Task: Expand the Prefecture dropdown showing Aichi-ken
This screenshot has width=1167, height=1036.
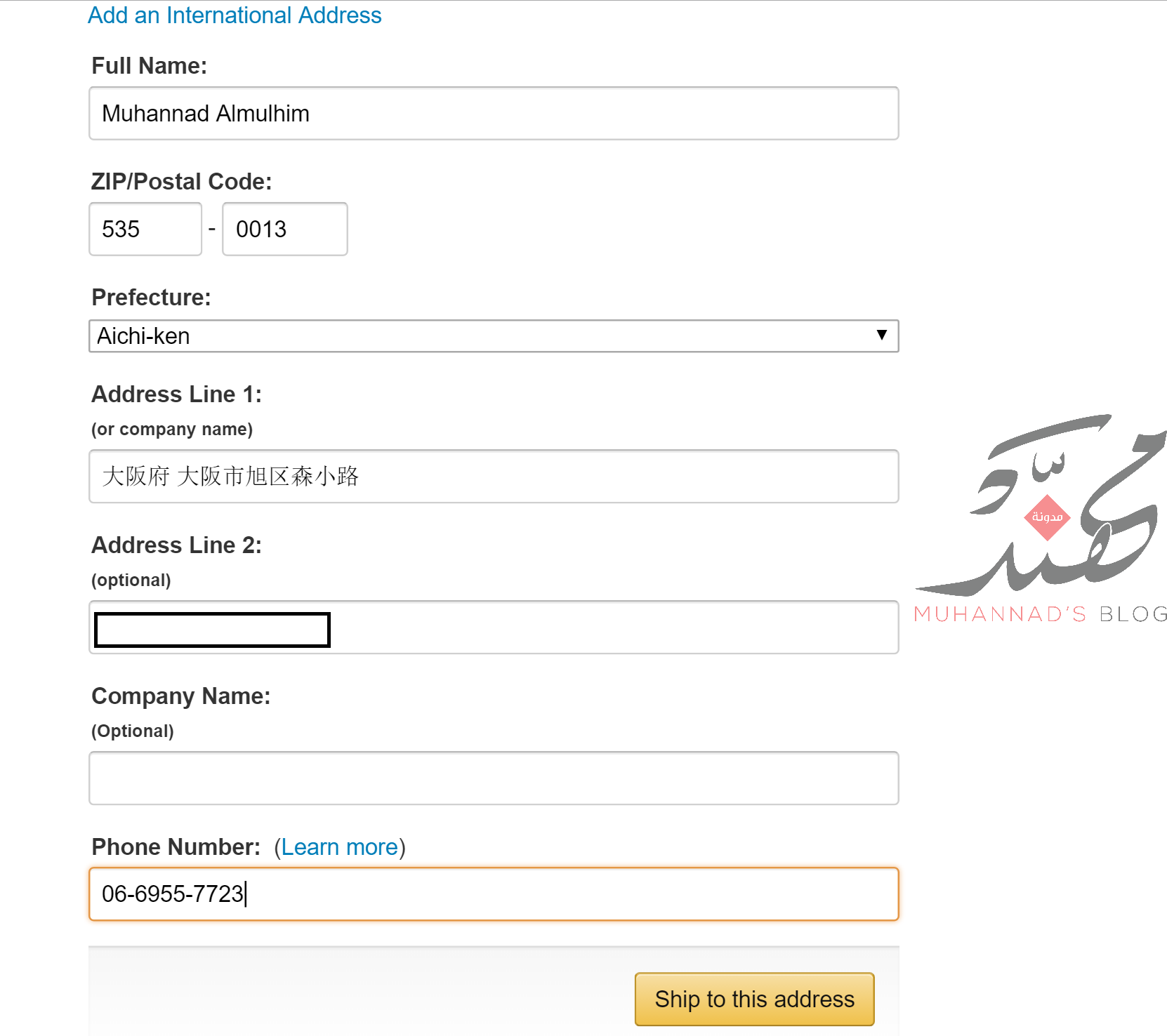Action: click(x=494, y=336)
